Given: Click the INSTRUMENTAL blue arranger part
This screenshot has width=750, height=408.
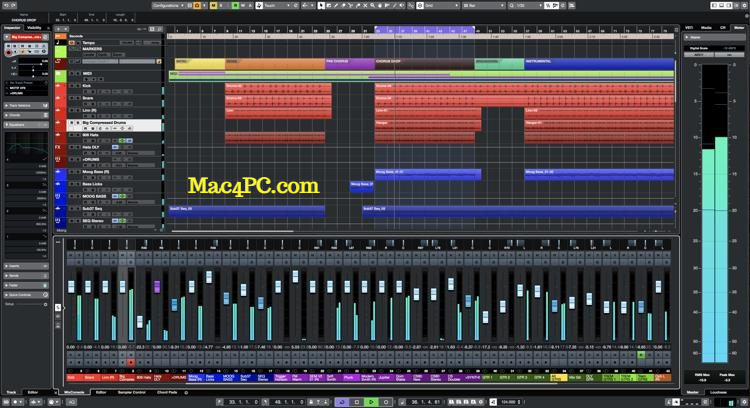Looking at the screenshot, I should (599, 64).
